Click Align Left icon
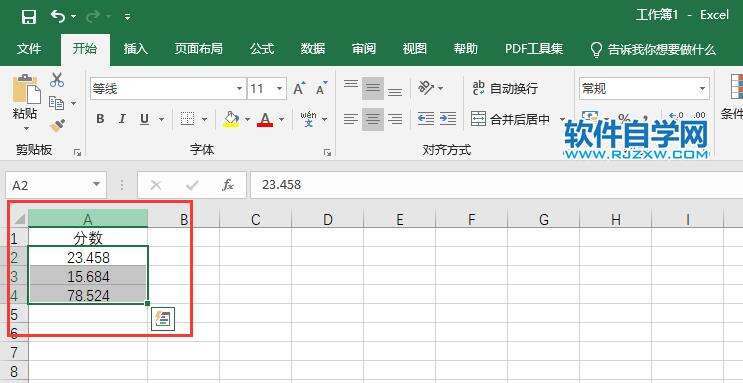This screenshot has height=383, width=743. [x=351, y=119]
